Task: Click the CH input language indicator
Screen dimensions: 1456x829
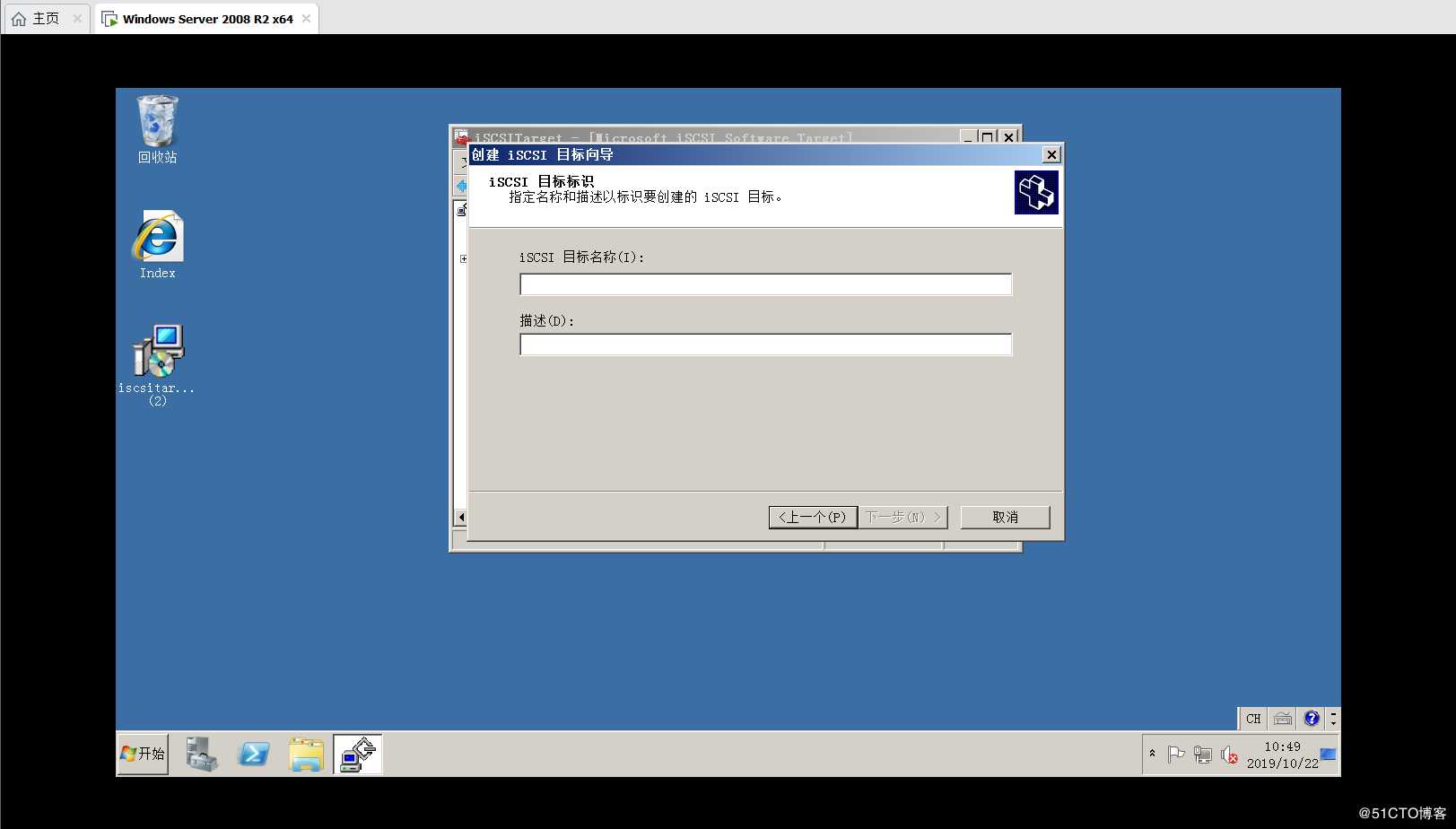Action: [1253, 719]
